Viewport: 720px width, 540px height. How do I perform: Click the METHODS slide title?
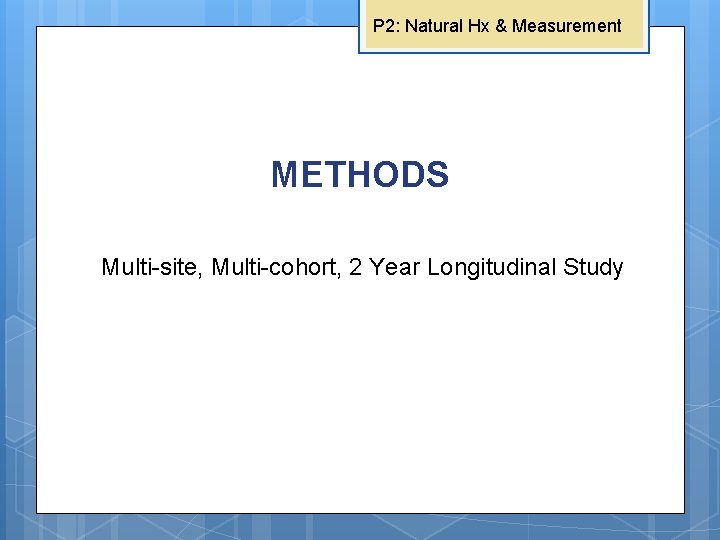tap(360, 174)
